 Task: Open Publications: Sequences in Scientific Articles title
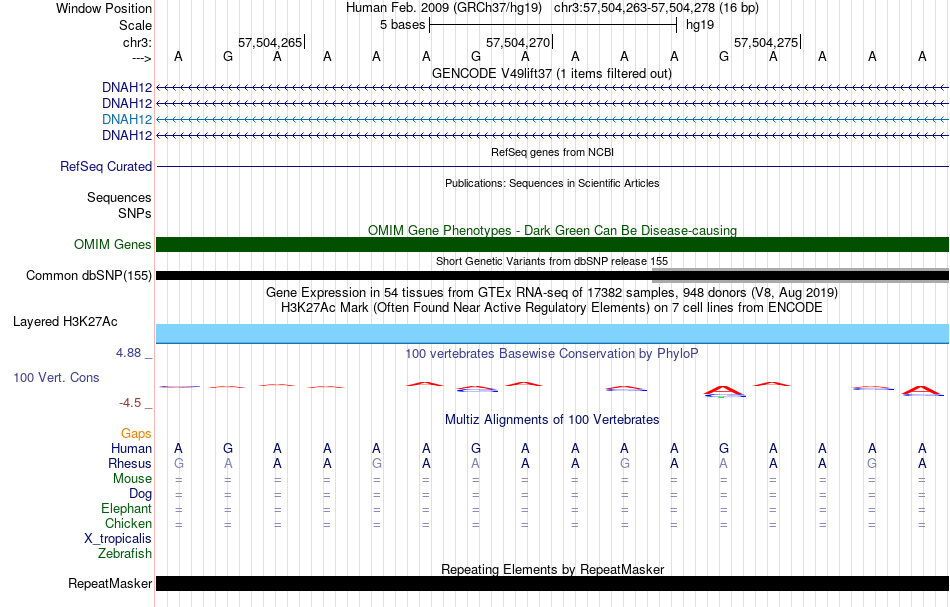click(552, 183)
